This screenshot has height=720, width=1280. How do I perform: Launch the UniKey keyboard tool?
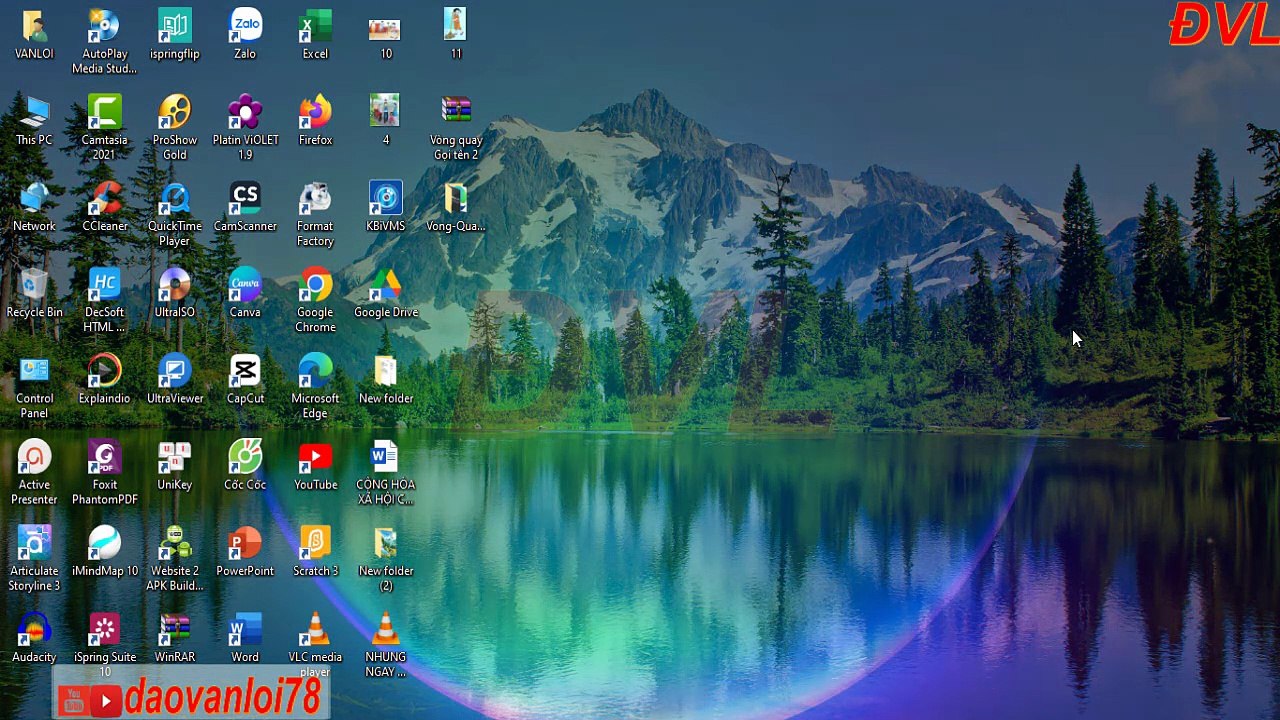[175, 457]
